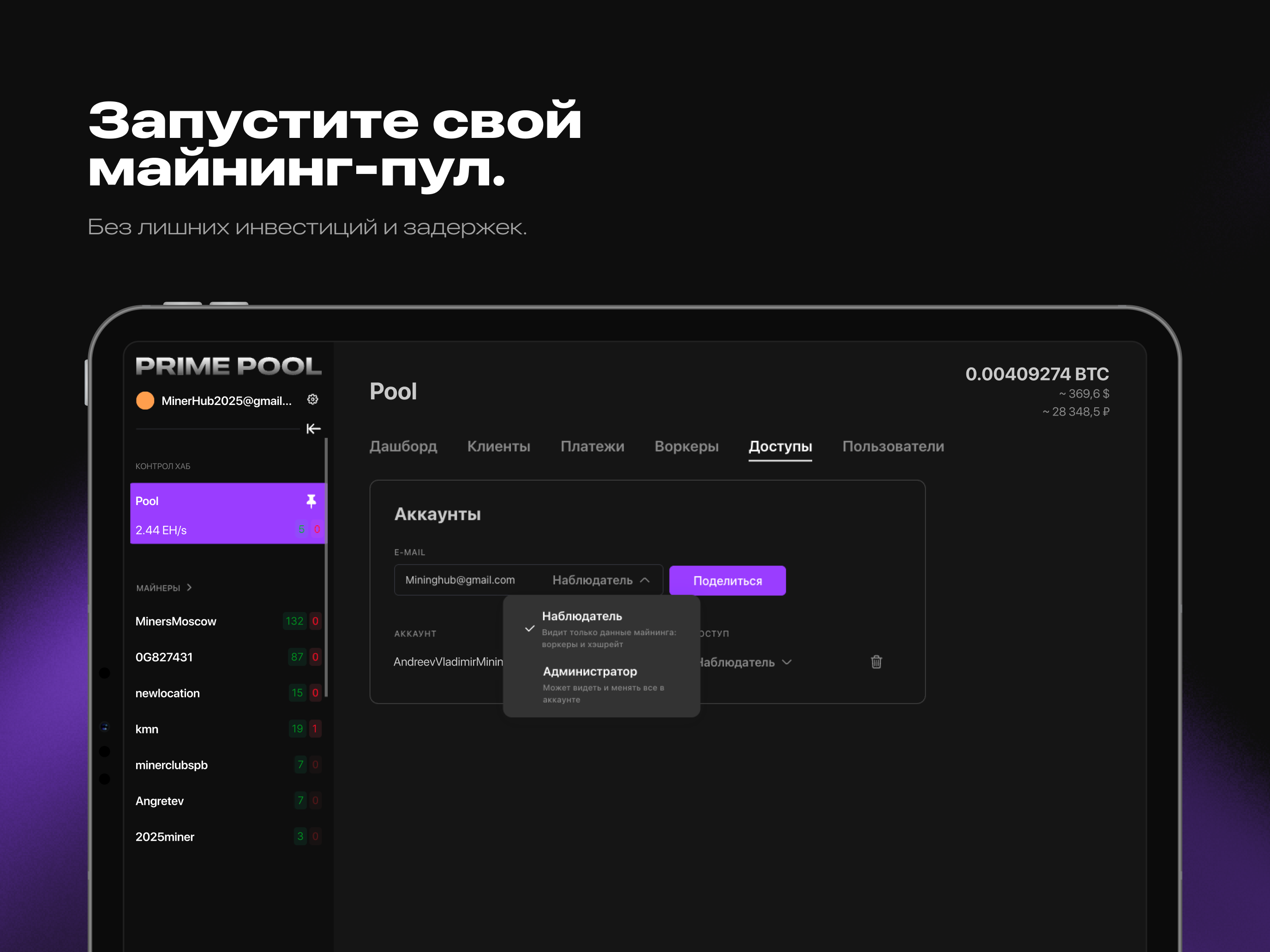Choose Администратор role in dropdown menu

click(x=601, y=684)
